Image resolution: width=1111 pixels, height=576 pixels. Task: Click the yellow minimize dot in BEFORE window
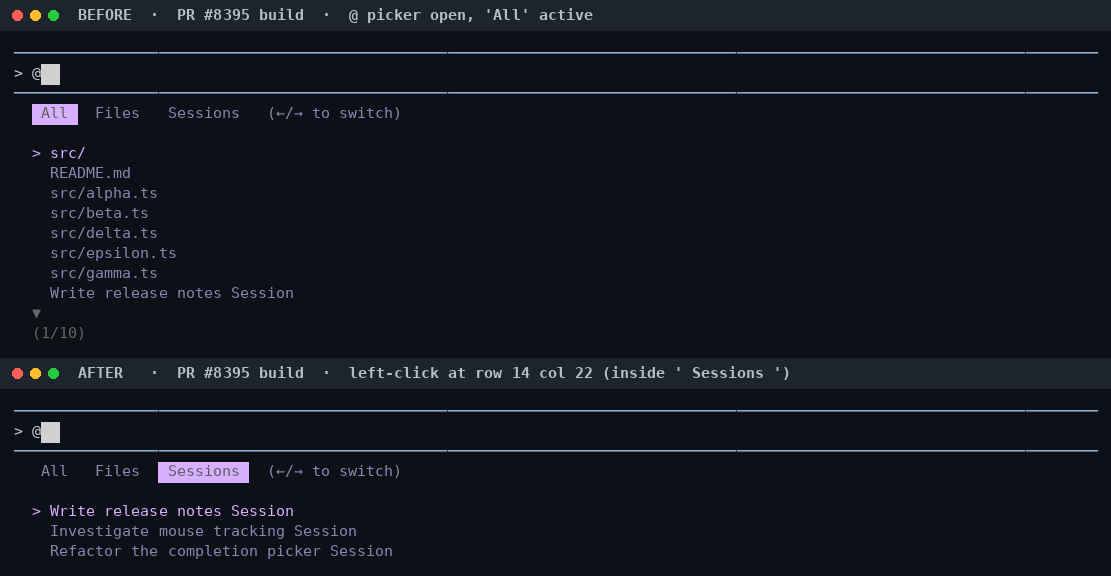35,16
